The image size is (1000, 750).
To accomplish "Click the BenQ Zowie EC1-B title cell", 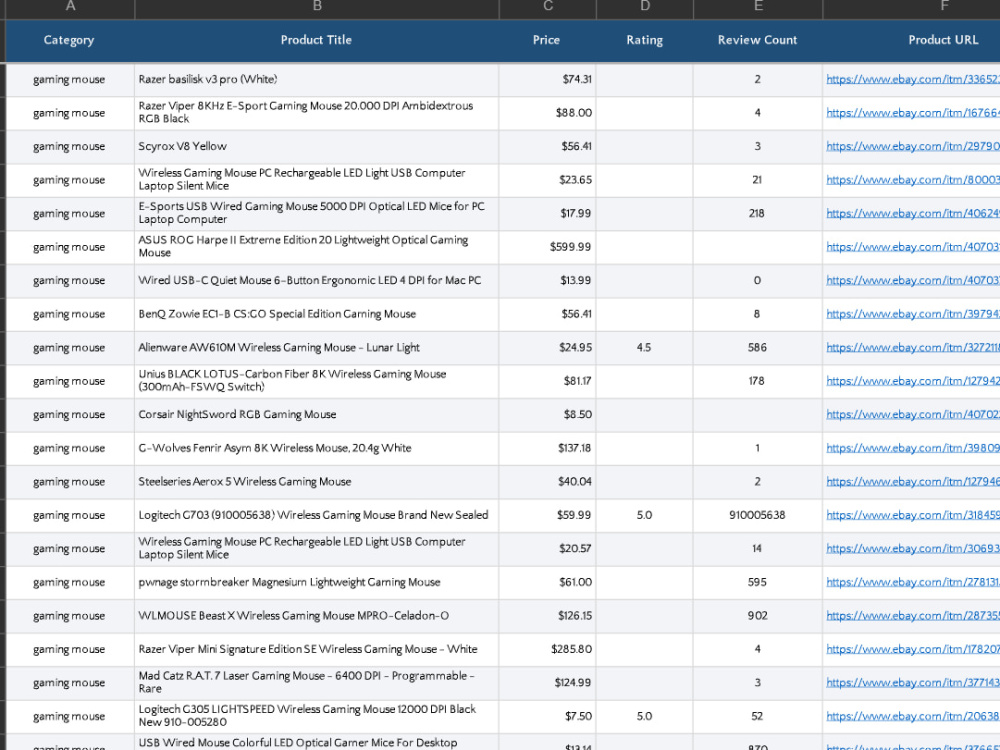I will (316, 314).
